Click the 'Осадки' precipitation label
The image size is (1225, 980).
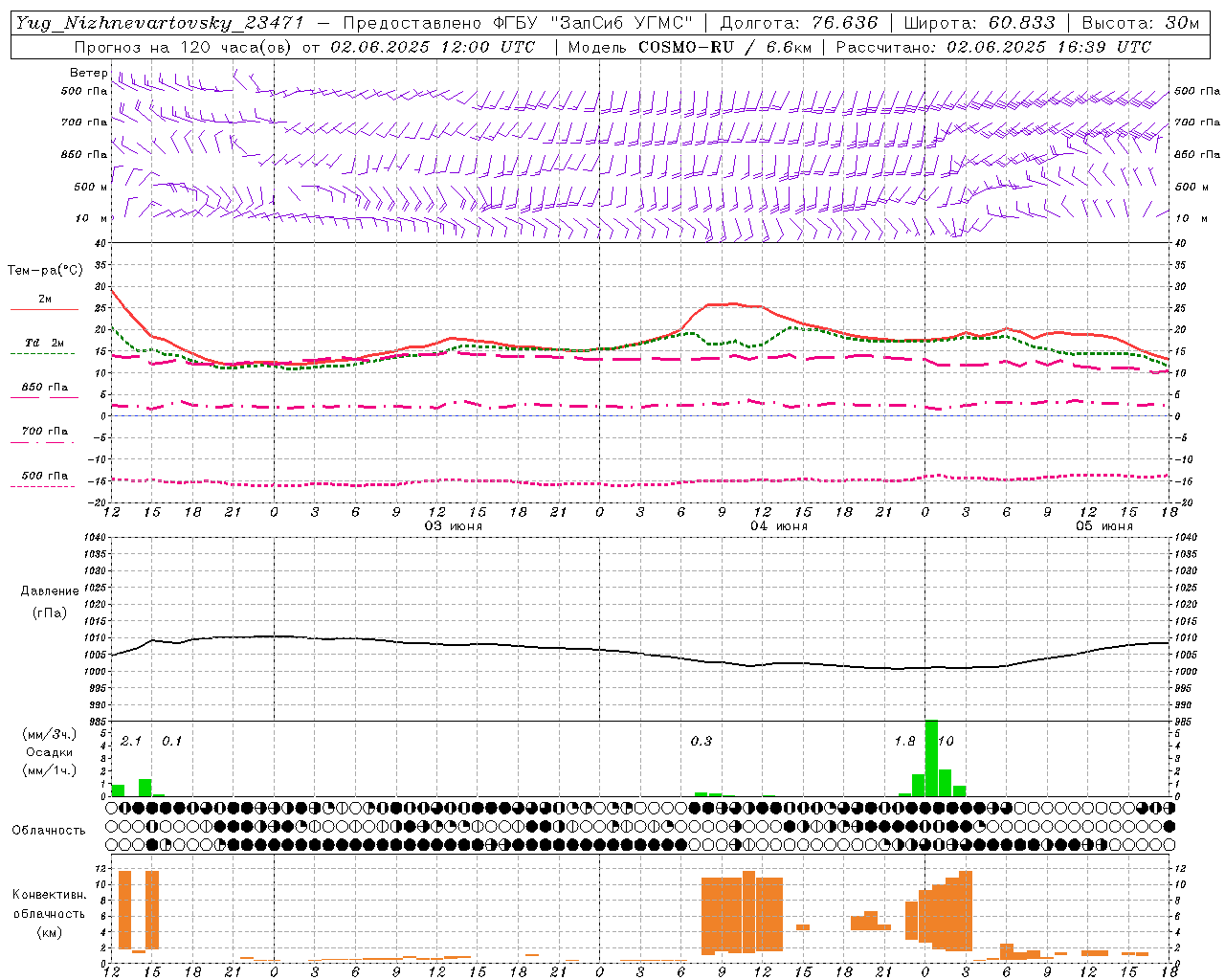50,752
